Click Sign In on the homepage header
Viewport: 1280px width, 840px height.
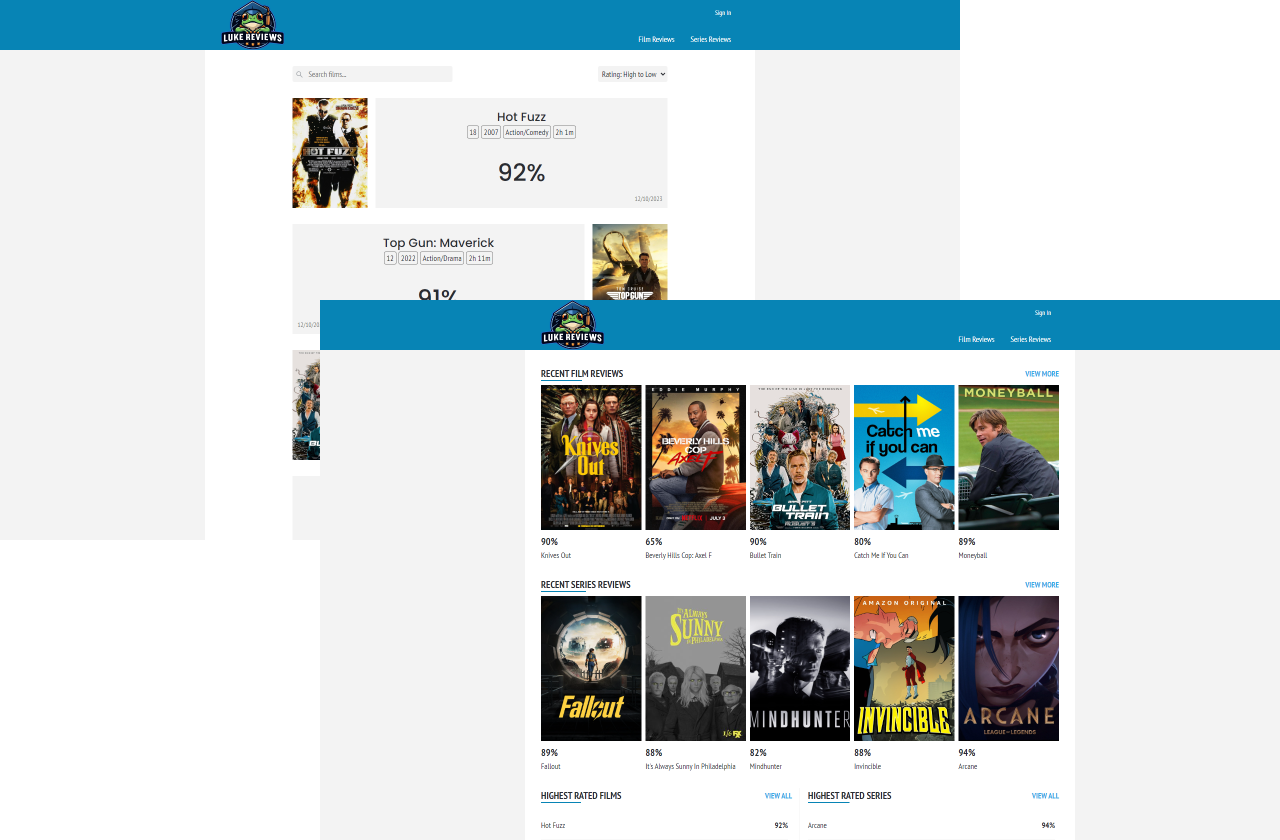[x=1043, y=312]
